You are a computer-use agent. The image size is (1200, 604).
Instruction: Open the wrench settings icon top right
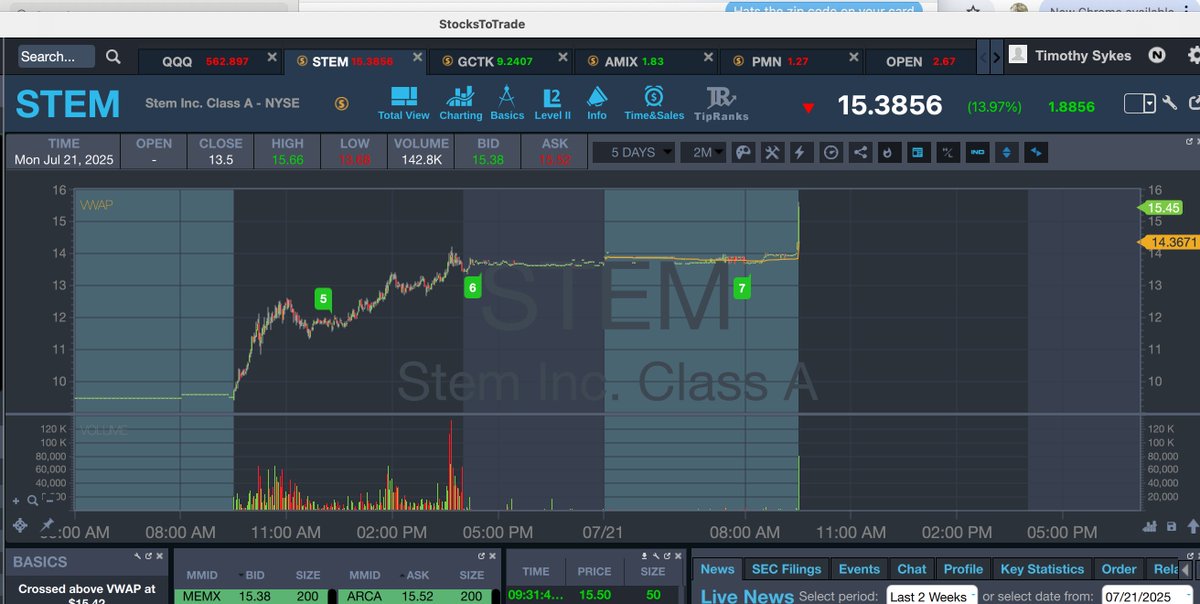click(x=1172, y=103)
